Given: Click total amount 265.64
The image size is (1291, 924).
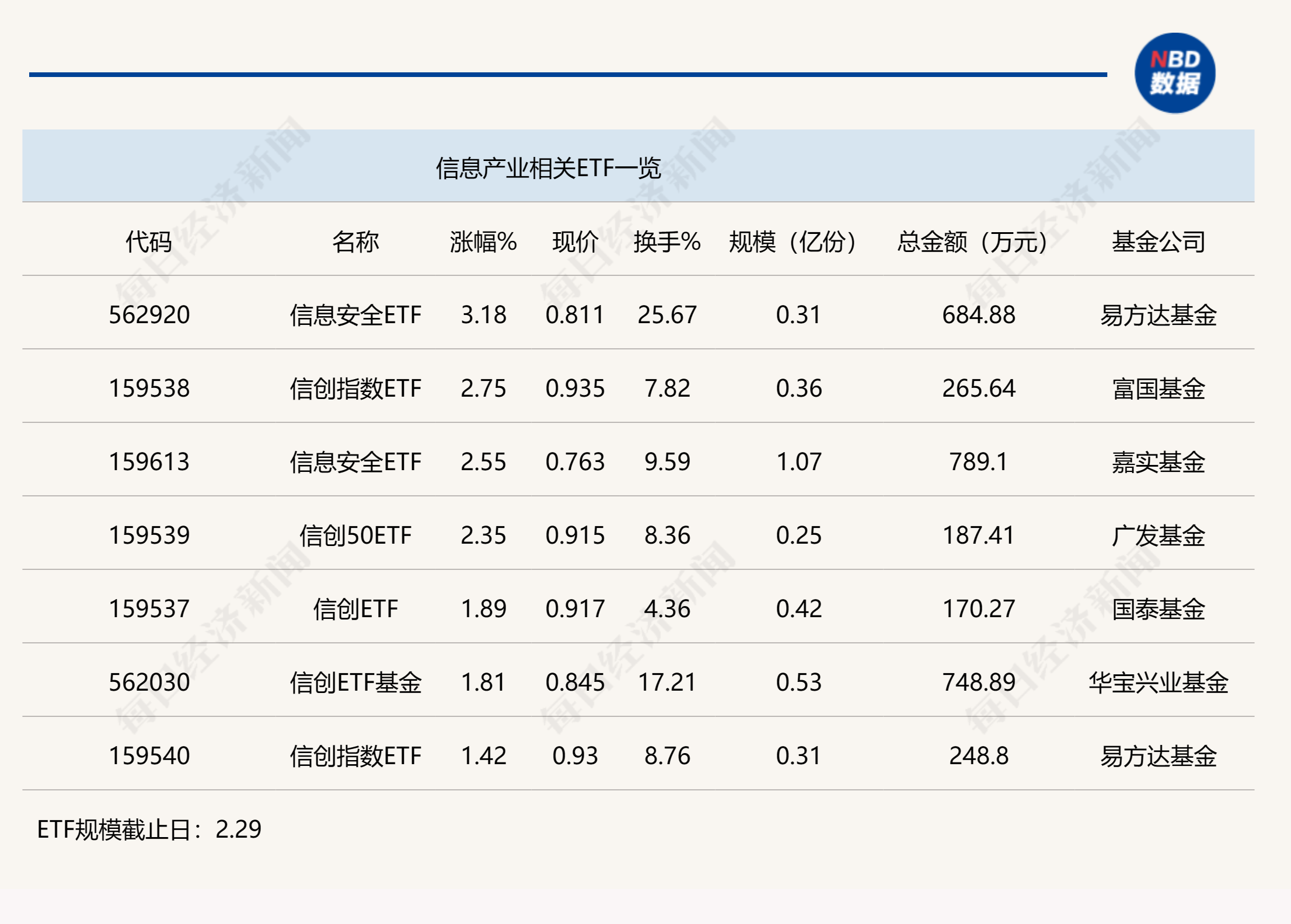Looking at the screenshot, I should pos(979,388).
